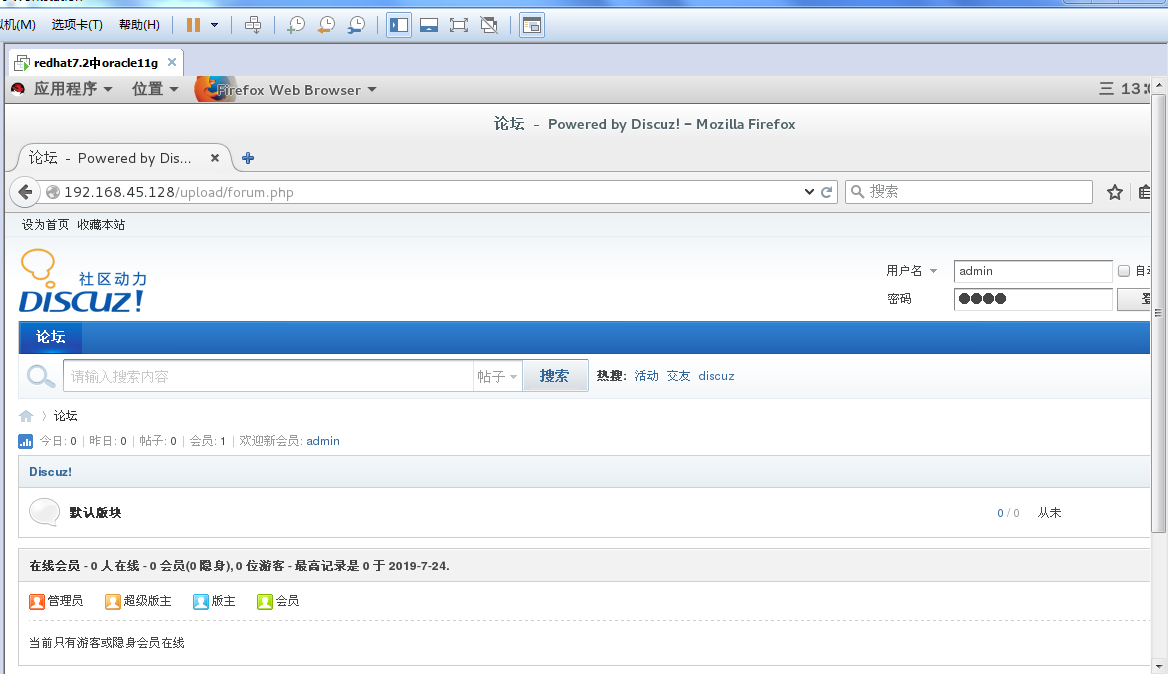Expand the 用户名 login type dropdown
Screen dimensions: 1168x674
[933, 271]
